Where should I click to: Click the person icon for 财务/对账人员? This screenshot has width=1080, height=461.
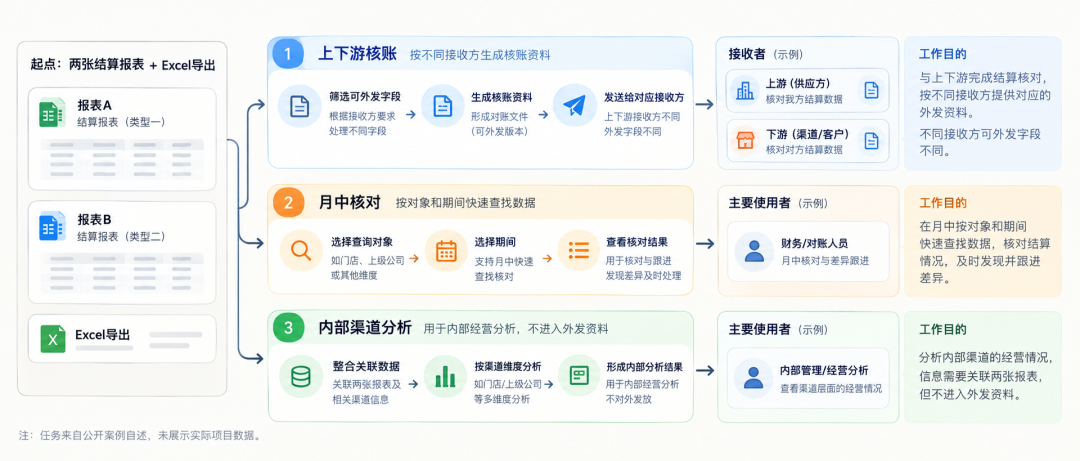[x=754, y=251]
